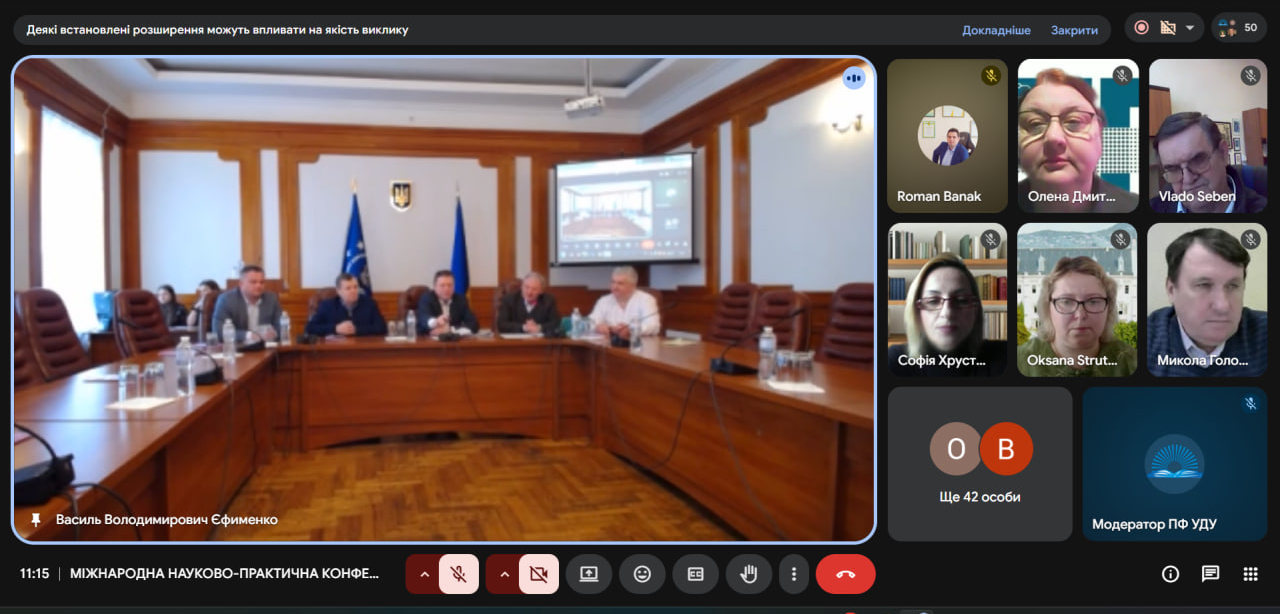Open the in-call chat panel

pos(1210,574)
